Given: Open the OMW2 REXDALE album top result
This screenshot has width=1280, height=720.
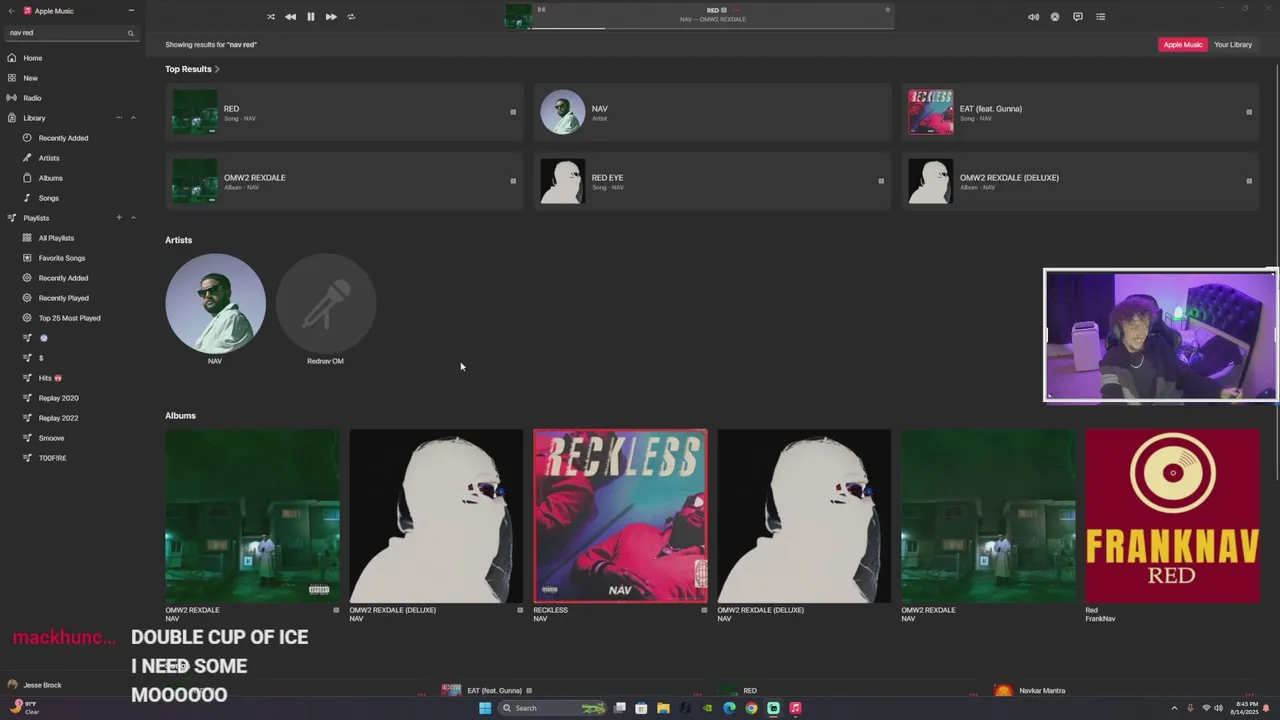Looking at the screenshot, I should point(344,181).
